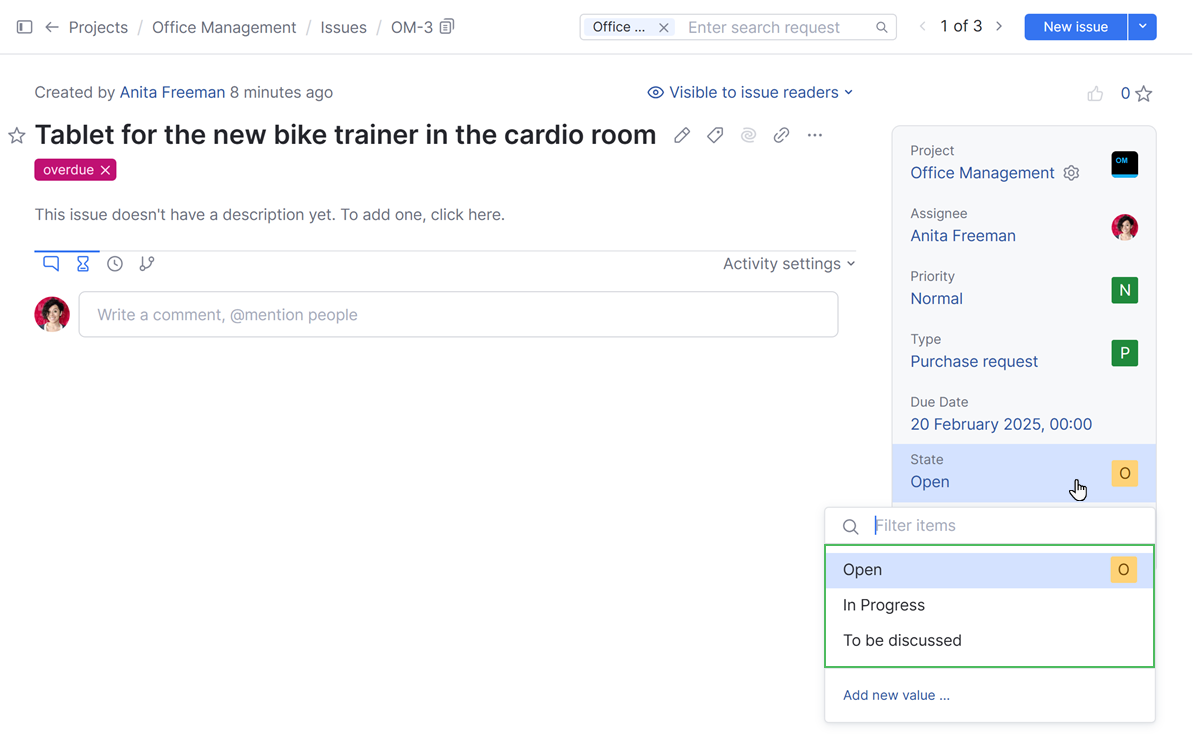Screen dimensions: 1201x745
Task: Click the pencil edit icon beside the title
Action: 682,135
